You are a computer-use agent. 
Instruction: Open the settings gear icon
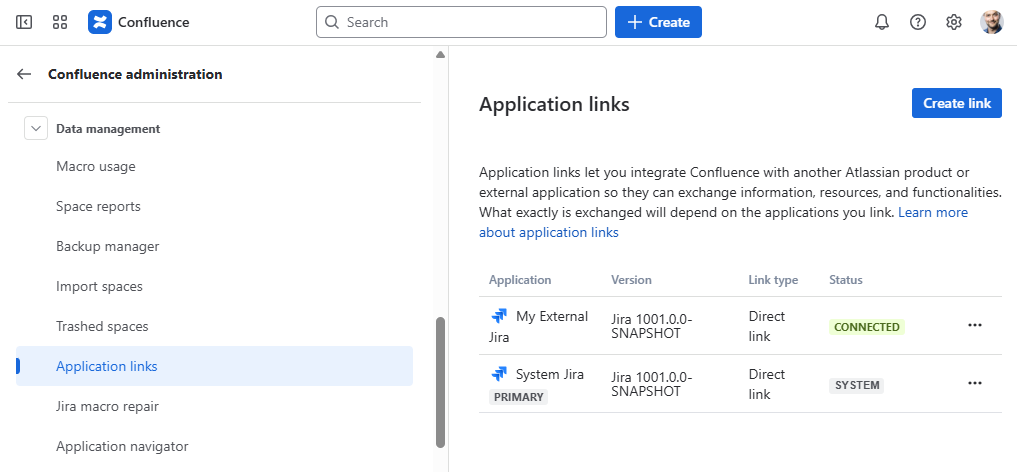[x=953, y=22]
